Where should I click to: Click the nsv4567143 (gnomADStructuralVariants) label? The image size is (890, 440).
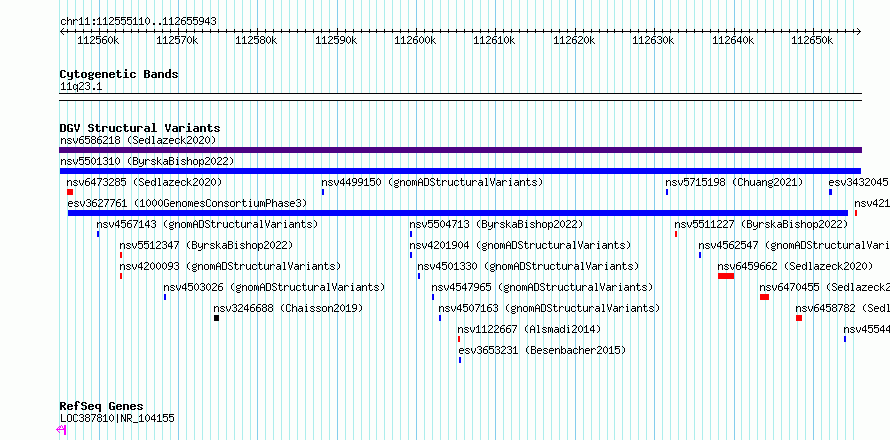pyautogui.click(x=207, y=224)
